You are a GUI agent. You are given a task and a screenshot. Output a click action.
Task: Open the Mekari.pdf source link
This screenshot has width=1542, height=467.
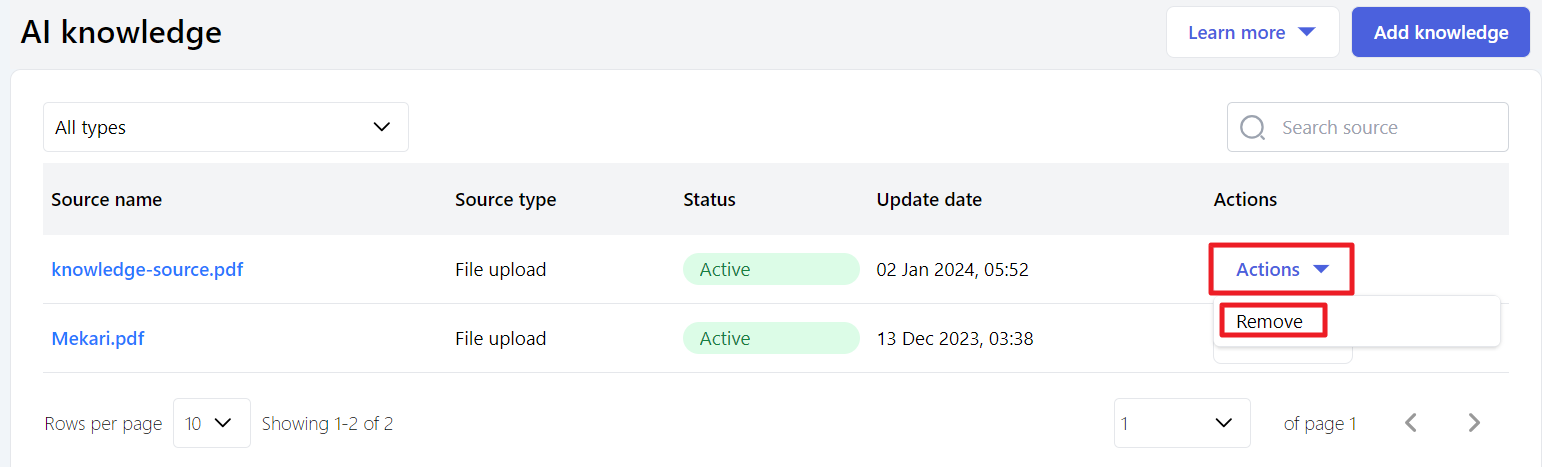pyautogui.click(x=98, y=338)
